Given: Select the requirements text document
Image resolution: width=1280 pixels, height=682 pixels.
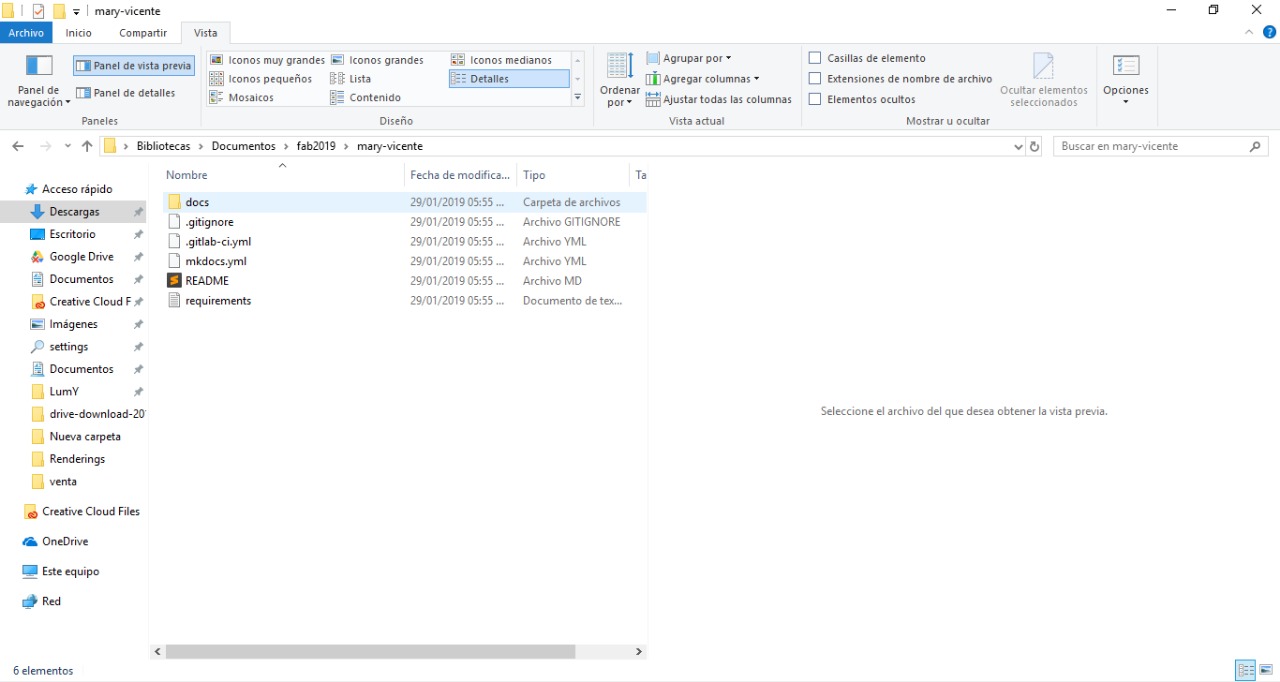Looking at the screenshot, I should point(404,300).
